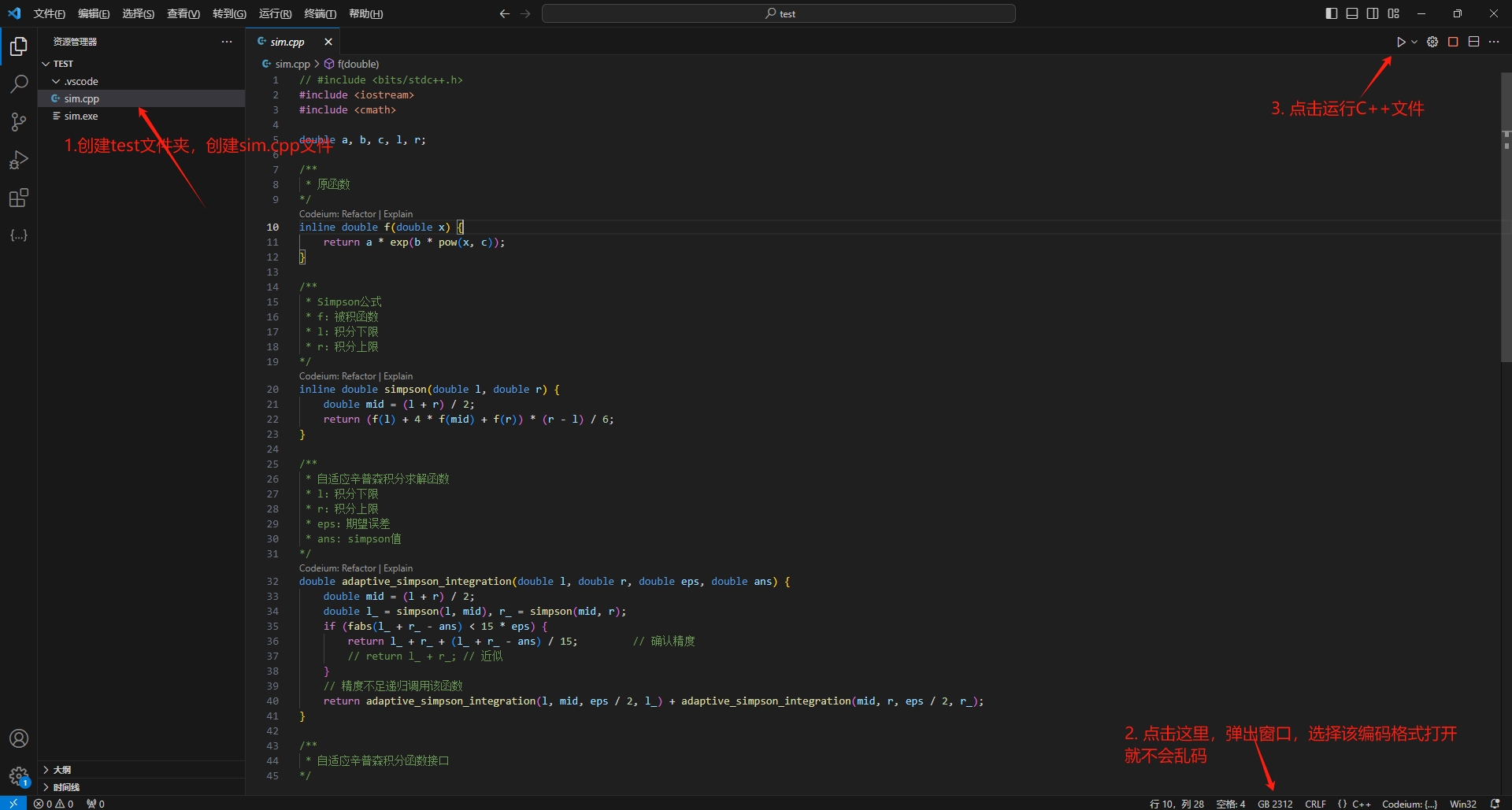Click the GB 2312 encoding in status bar
This screenshot has height=810, width=1512.
tap(1274, 804)
